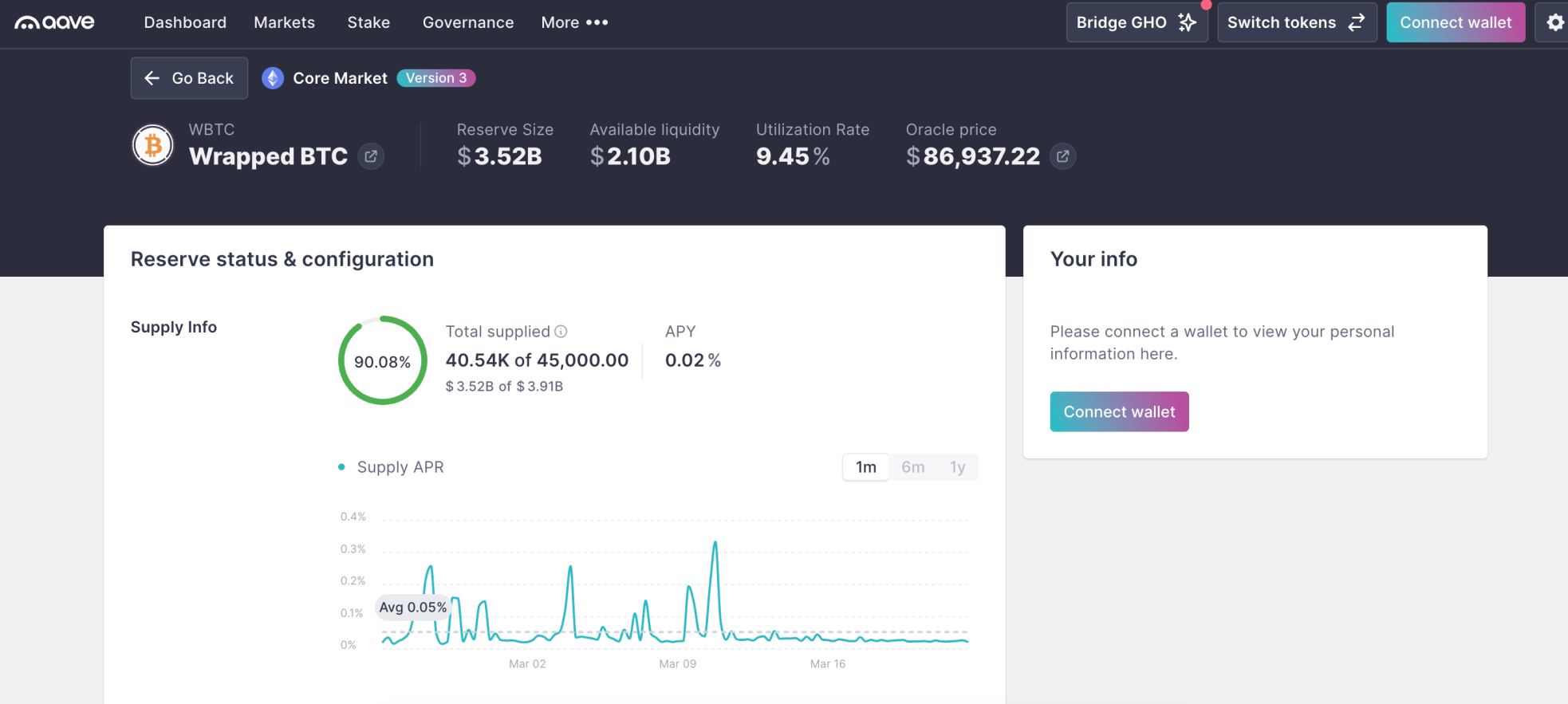Expand the More menu
1568x704 pixels.
coord(574,22)
